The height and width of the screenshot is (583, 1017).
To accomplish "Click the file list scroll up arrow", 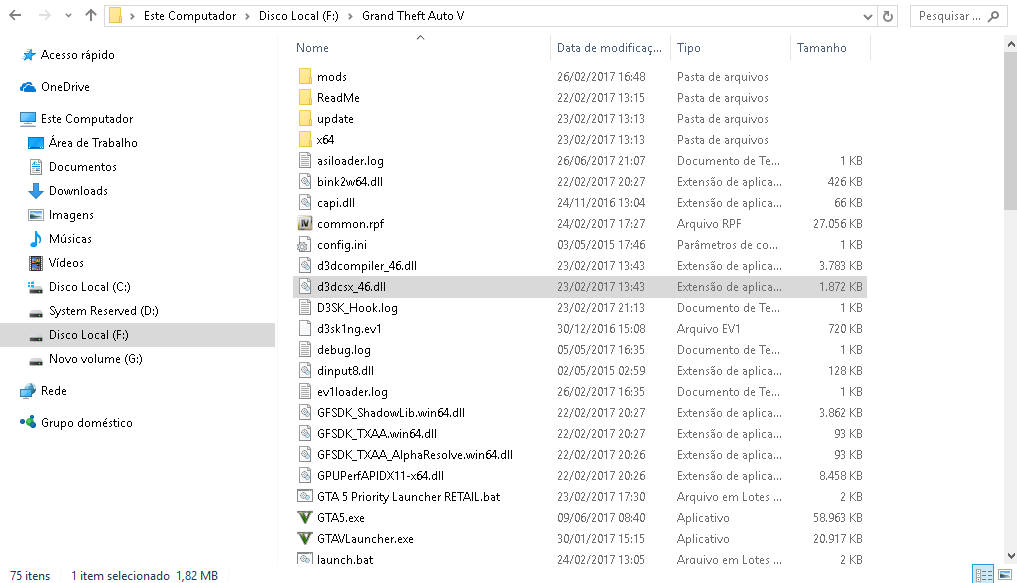I will pyautogui.click(x=1011, y=44).
